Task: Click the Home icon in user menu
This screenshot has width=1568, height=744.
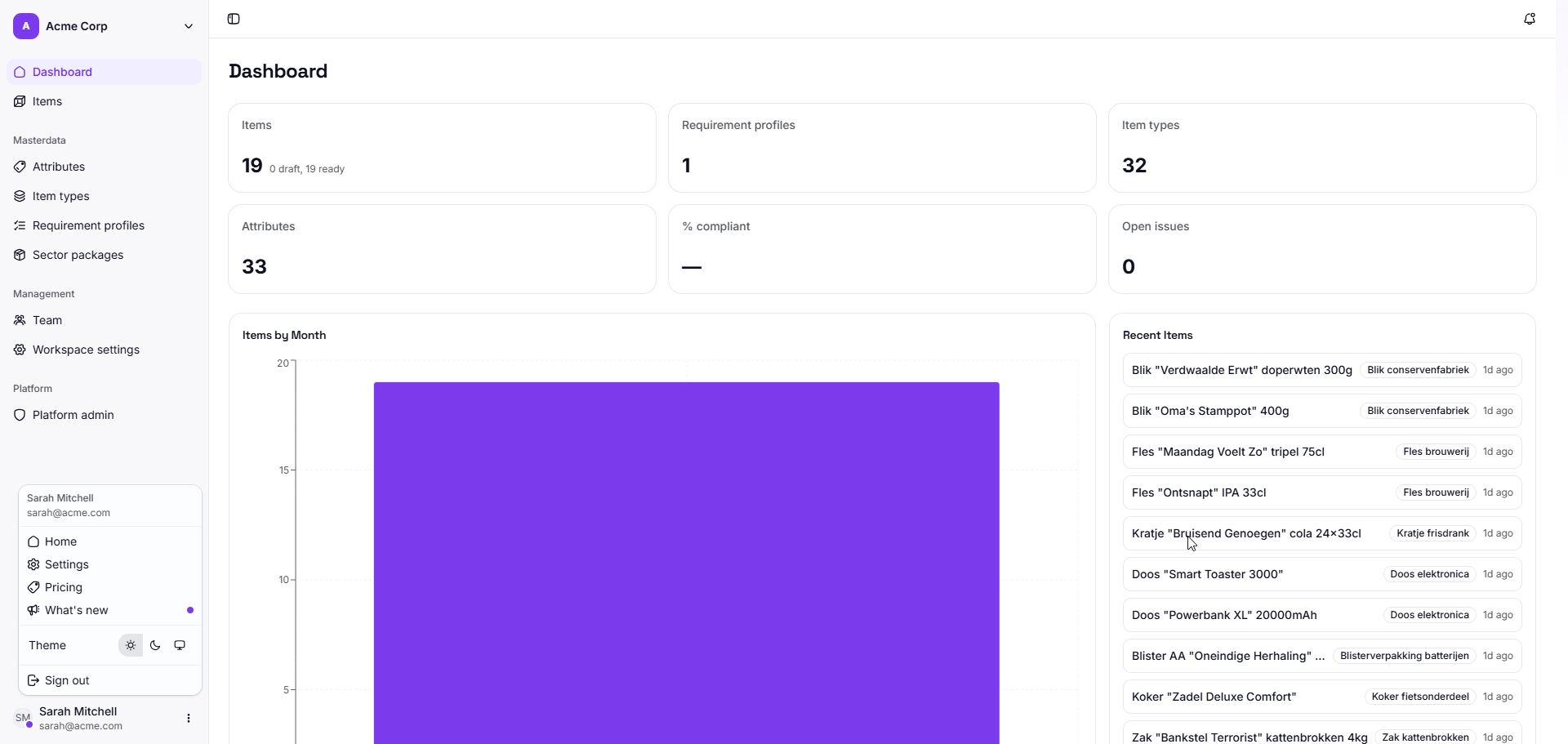Action: (x=33, y=541)
